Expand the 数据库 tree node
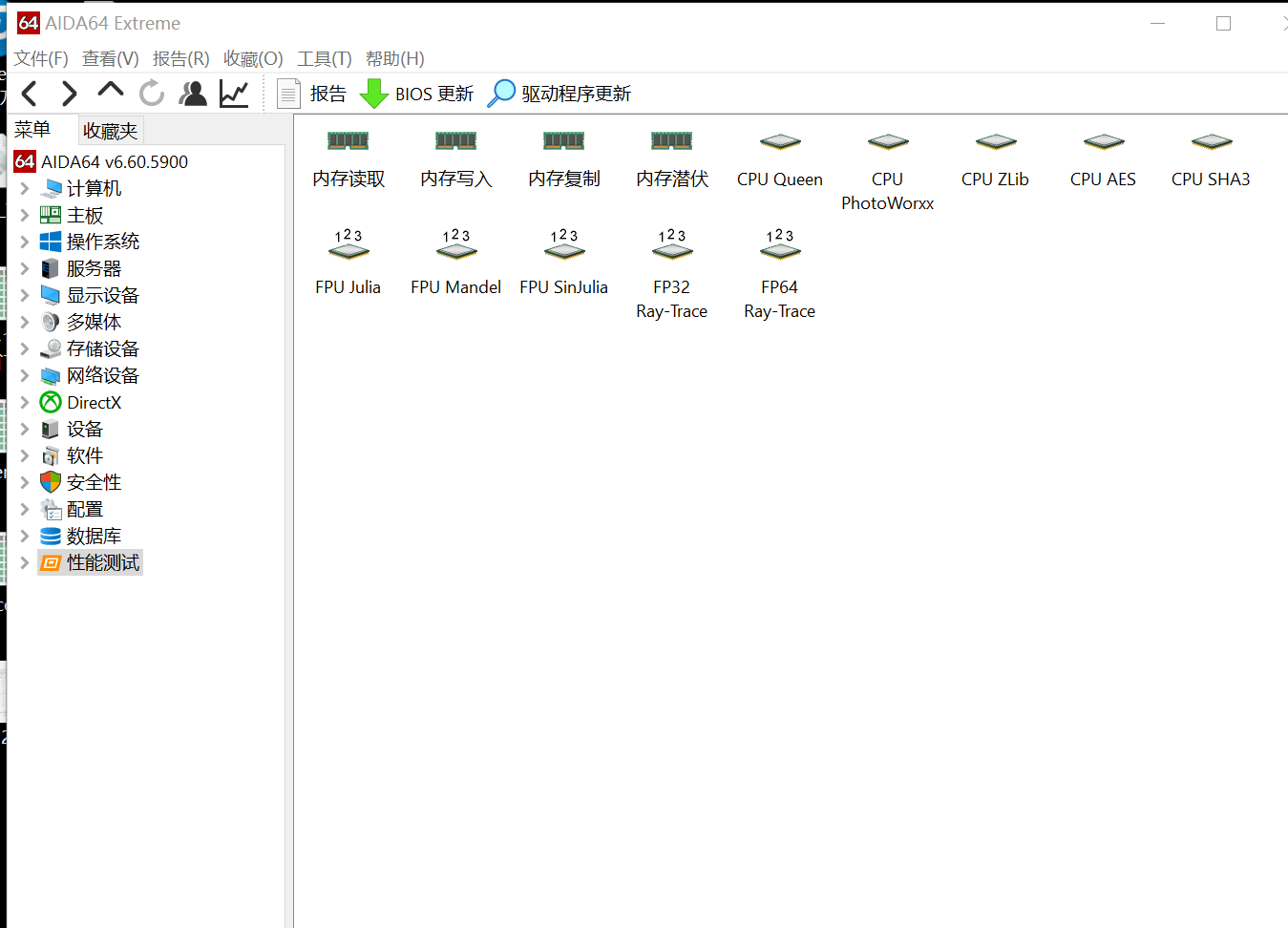 25,536
